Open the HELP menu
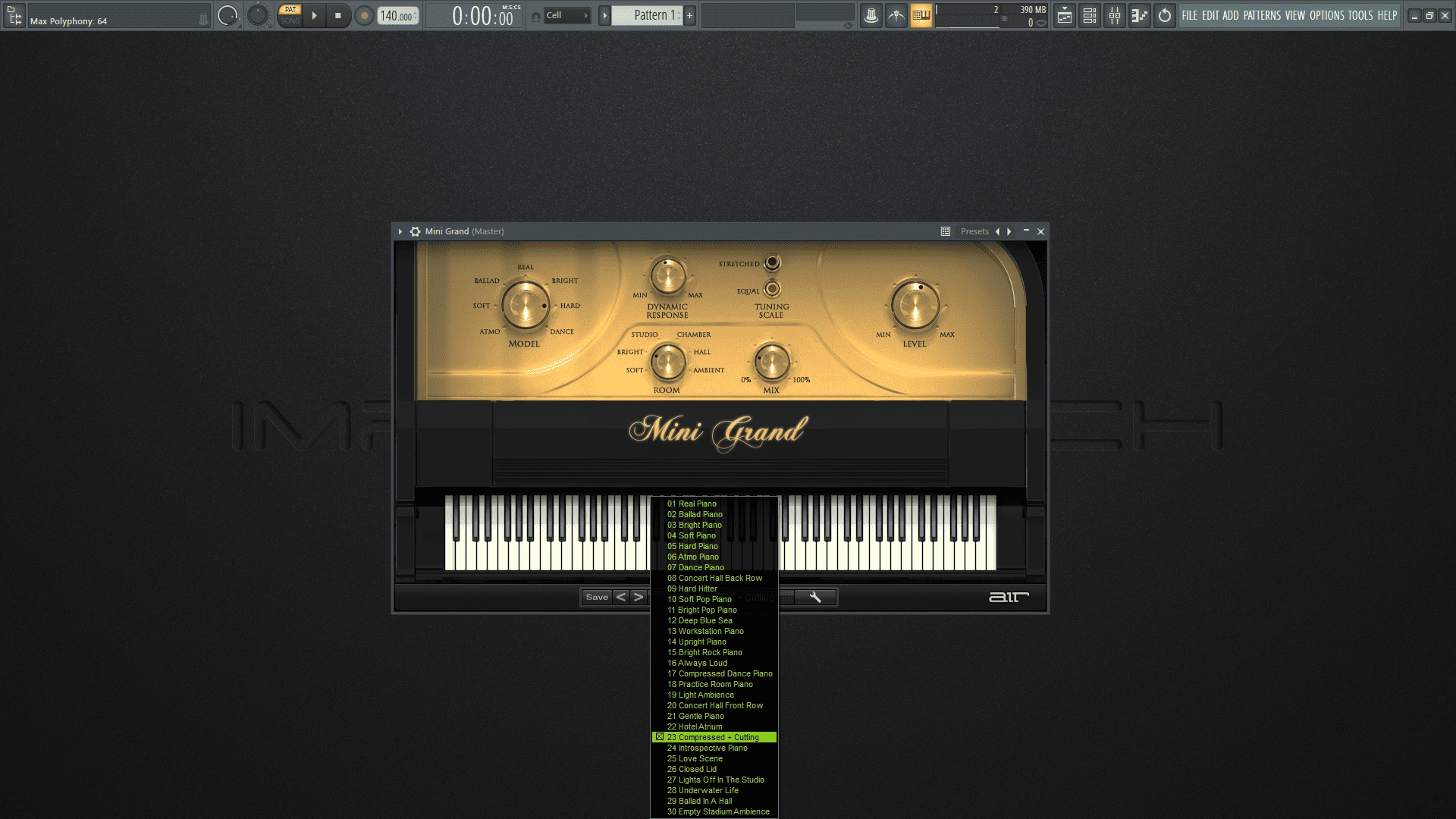Screen dimensions: 1456x819 1387,15
